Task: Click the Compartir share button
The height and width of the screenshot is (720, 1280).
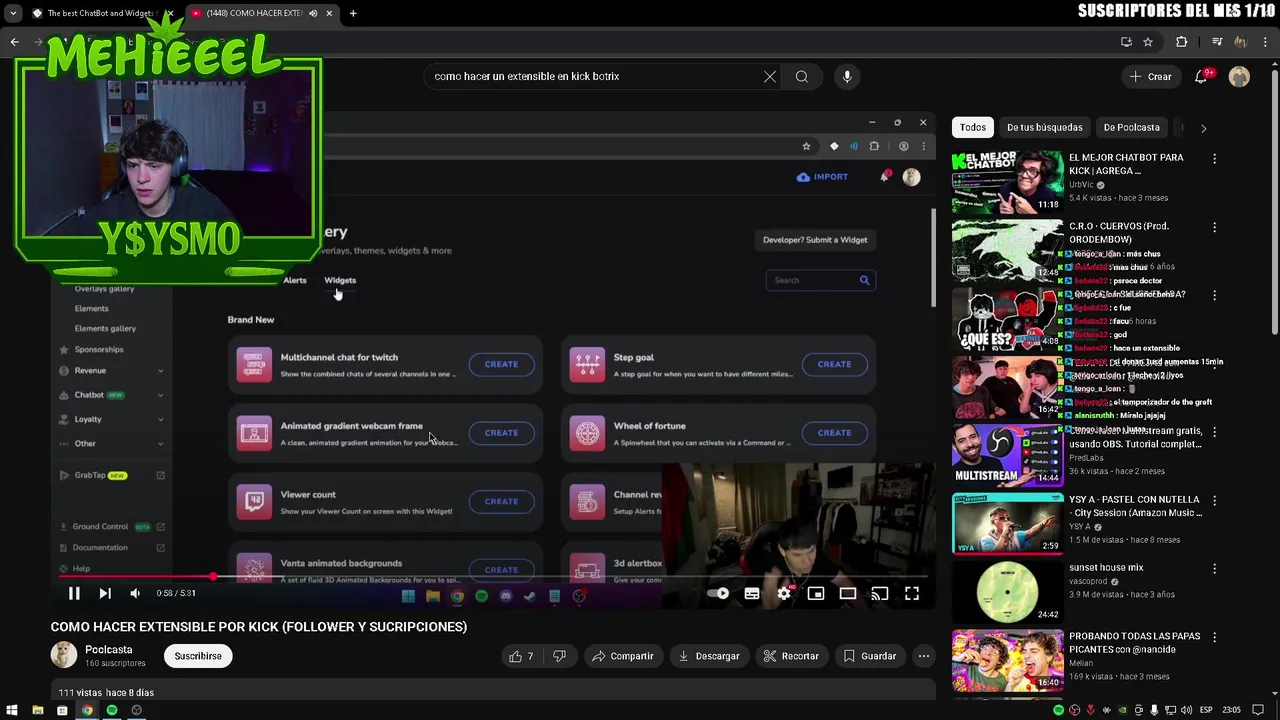Action: (x=622, y=656)
